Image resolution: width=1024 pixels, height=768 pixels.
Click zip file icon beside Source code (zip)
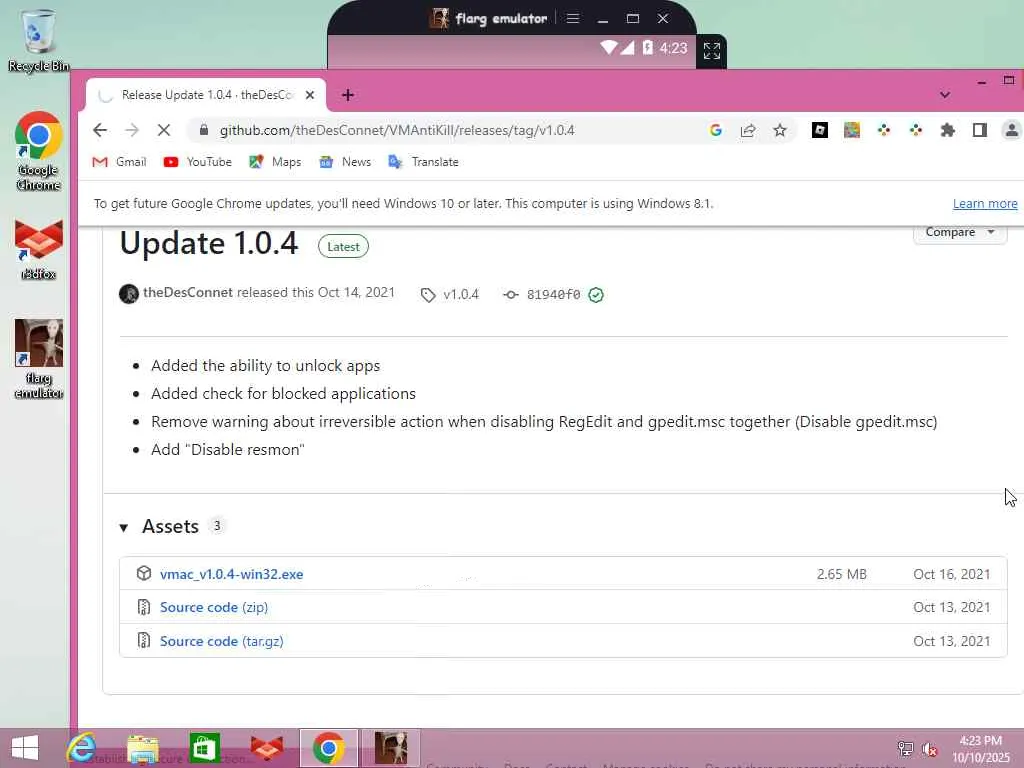click(x=144, y=607)
